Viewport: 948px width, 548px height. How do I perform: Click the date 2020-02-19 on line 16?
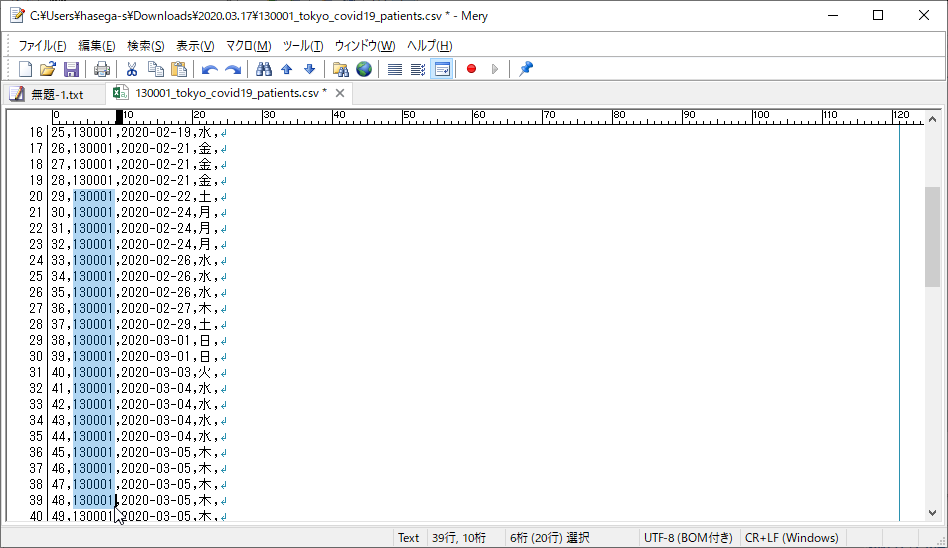(x=156, y=132)
